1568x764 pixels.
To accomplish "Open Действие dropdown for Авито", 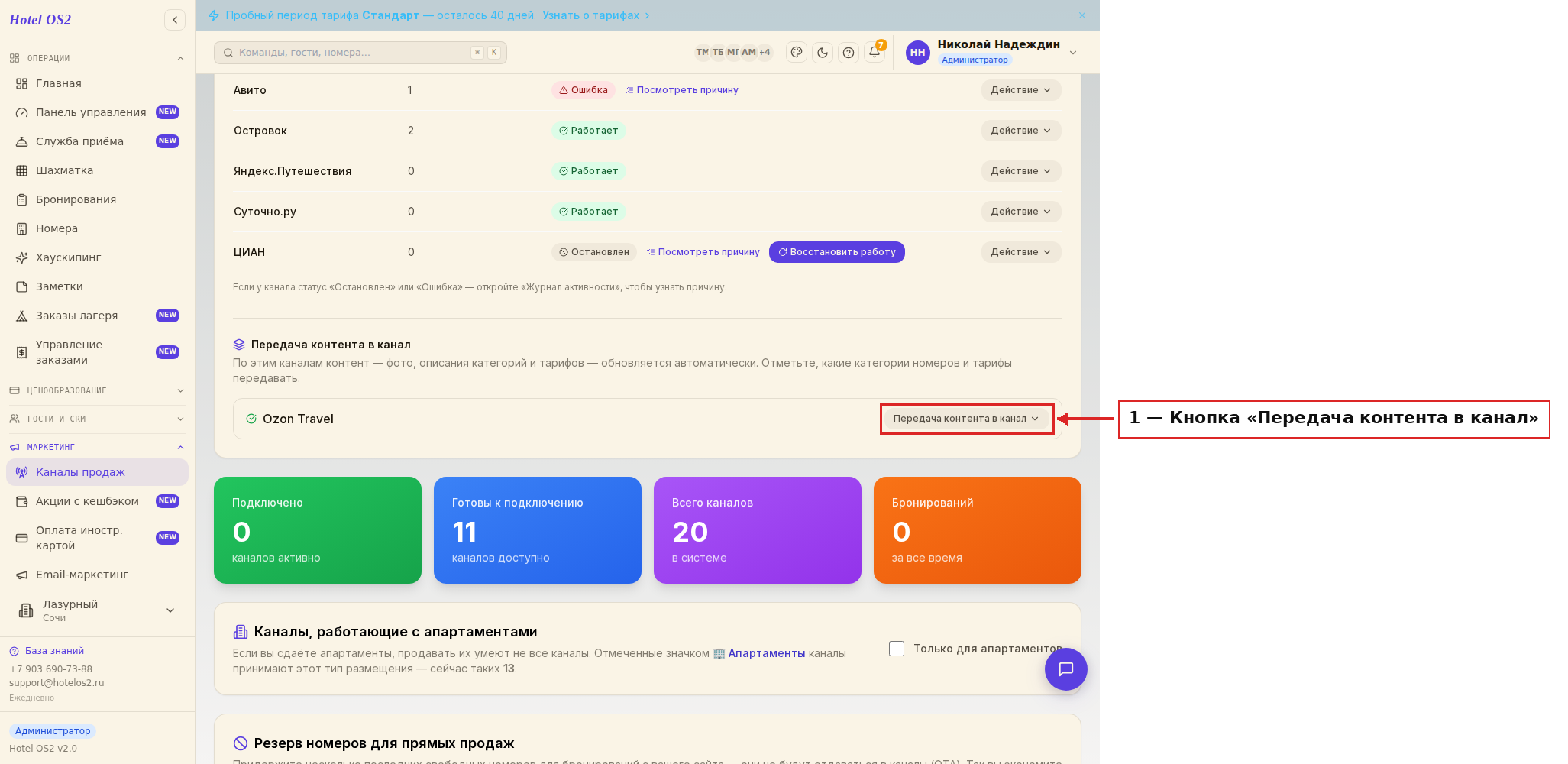I will [x=1021, y=90].
